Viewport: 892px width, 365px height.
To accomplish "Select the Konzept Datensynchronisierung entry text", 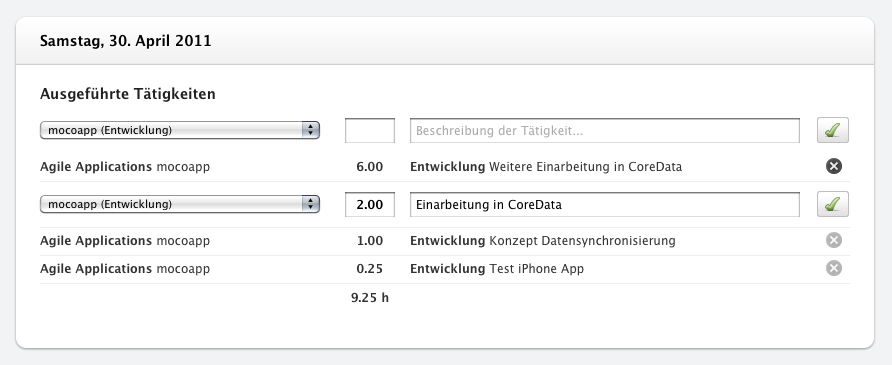I will (582, 241).
